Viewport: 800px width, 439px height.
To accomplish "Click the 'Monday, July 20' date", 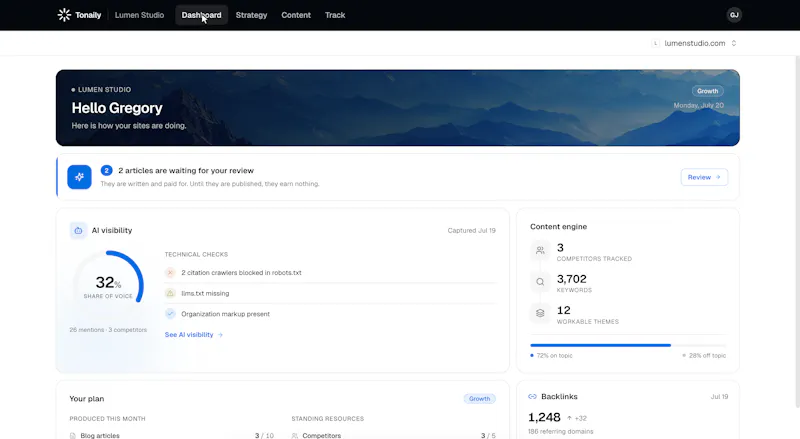I will (698, 106).
